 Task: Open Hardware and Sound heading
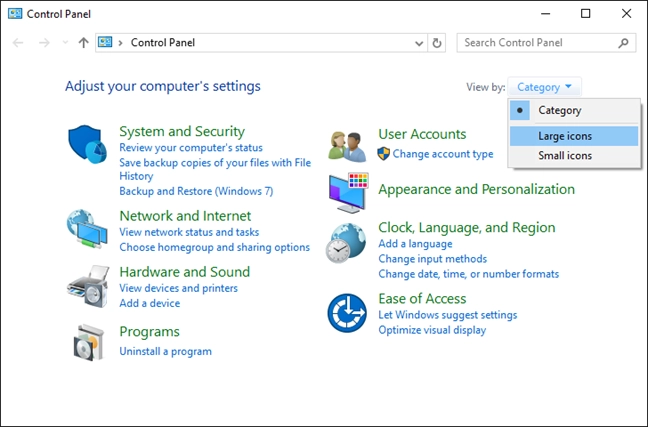(x=185, y=272)
